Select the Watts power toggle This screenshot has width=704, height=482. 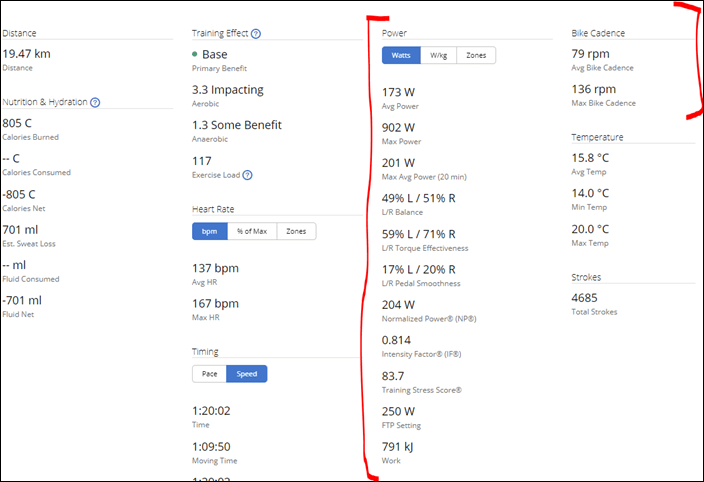click(401, 55)
